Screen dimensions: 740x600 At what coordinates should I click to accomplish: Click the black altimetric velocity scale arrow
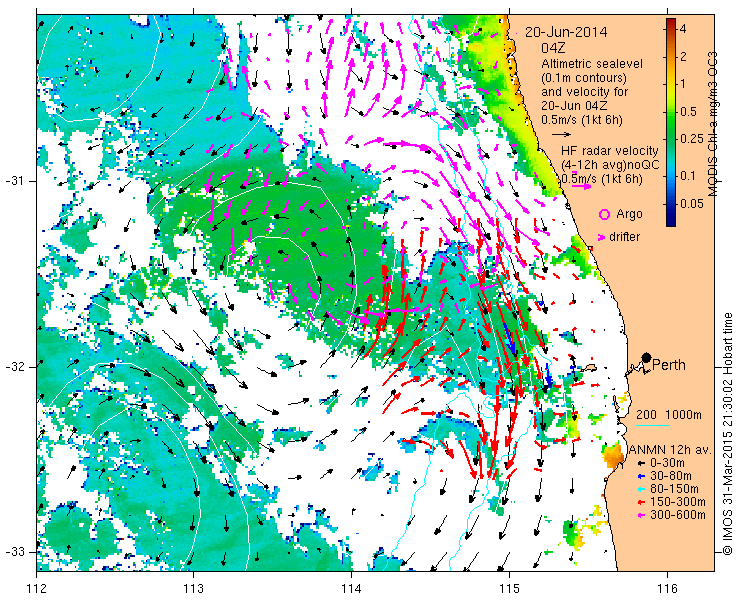point(562,135)
